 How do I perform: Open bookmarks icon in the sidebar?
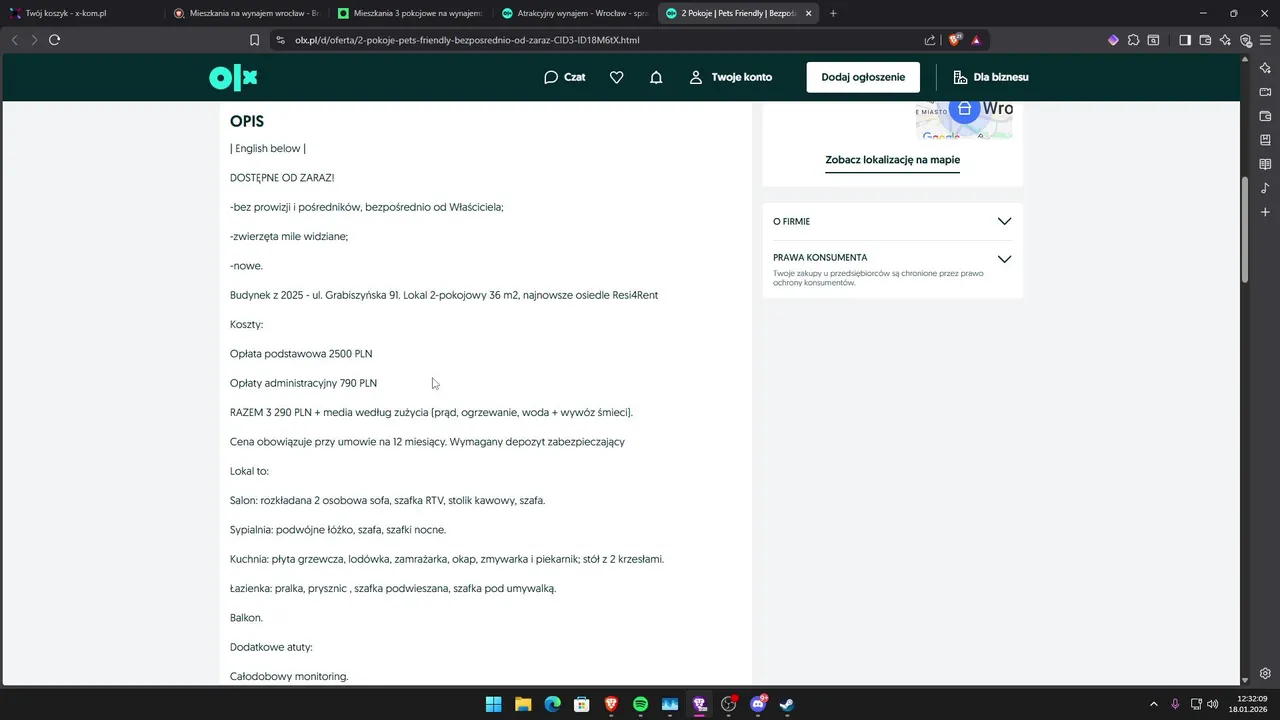1265,140
